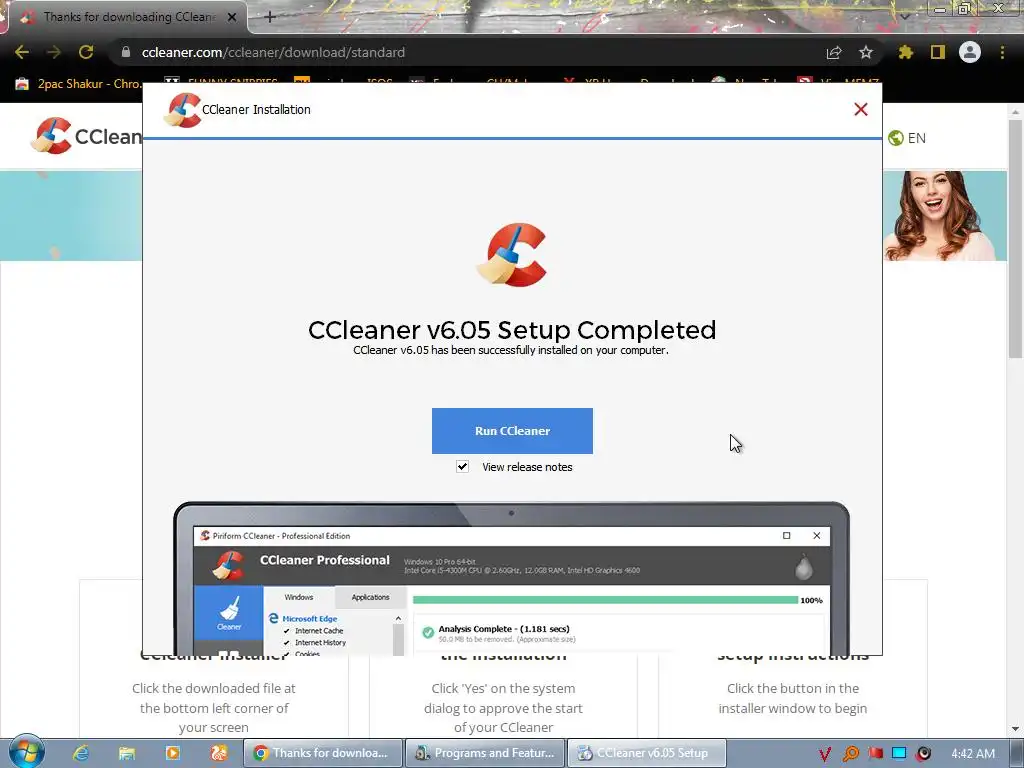Image resolution: width=1024 pixels, height=768 pixels.
Task: Open the Windows Start button
Action: pos(26,751)
